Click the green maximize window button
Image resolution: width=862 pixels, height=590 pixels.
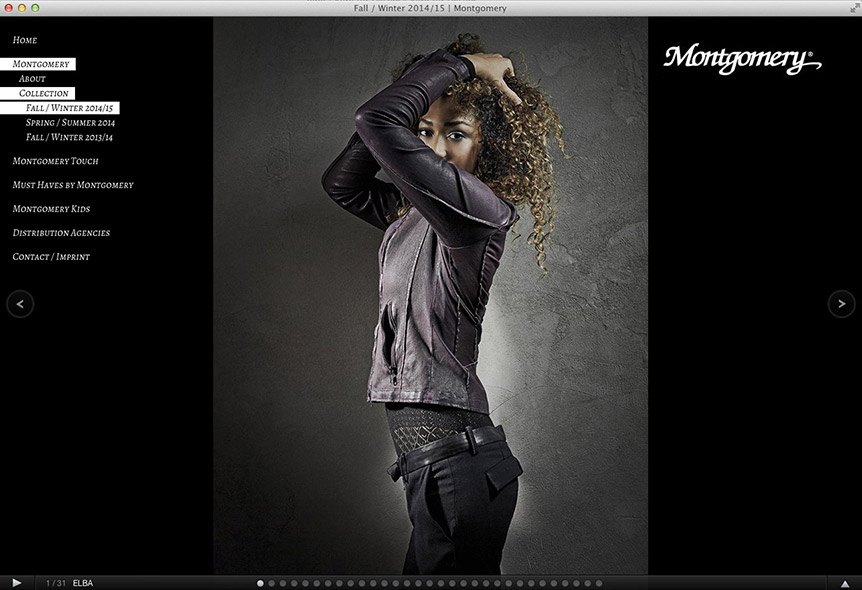35,8
